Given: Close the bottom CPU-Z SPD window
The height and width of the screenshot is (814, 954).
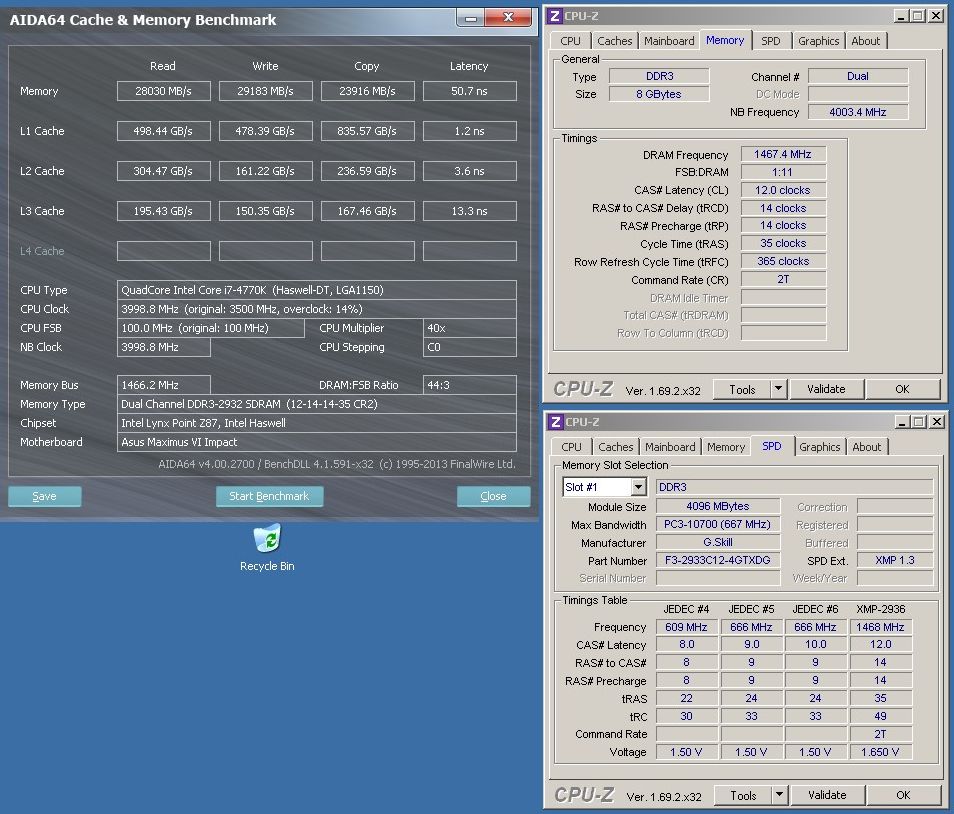Looking at the screenshot, I should 936,422.
